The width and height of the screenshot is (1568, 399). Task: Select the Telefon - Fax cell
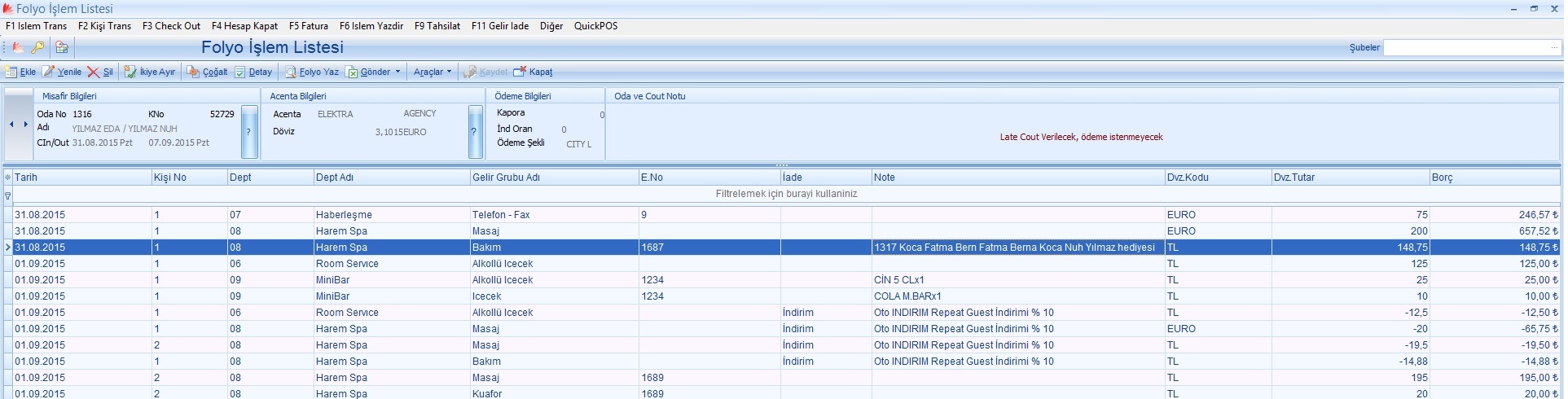pyautogui.click(x=555, y=215)
